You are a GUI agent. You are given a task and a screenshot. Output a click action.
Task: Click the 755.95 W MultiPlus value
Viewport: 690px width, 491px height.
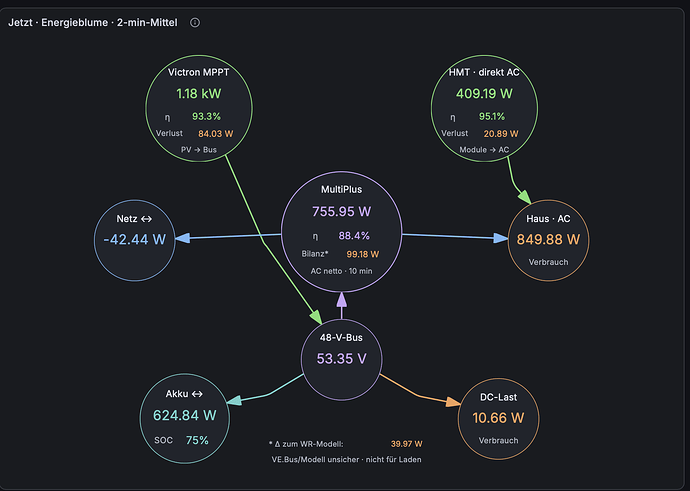pos(341,212)
